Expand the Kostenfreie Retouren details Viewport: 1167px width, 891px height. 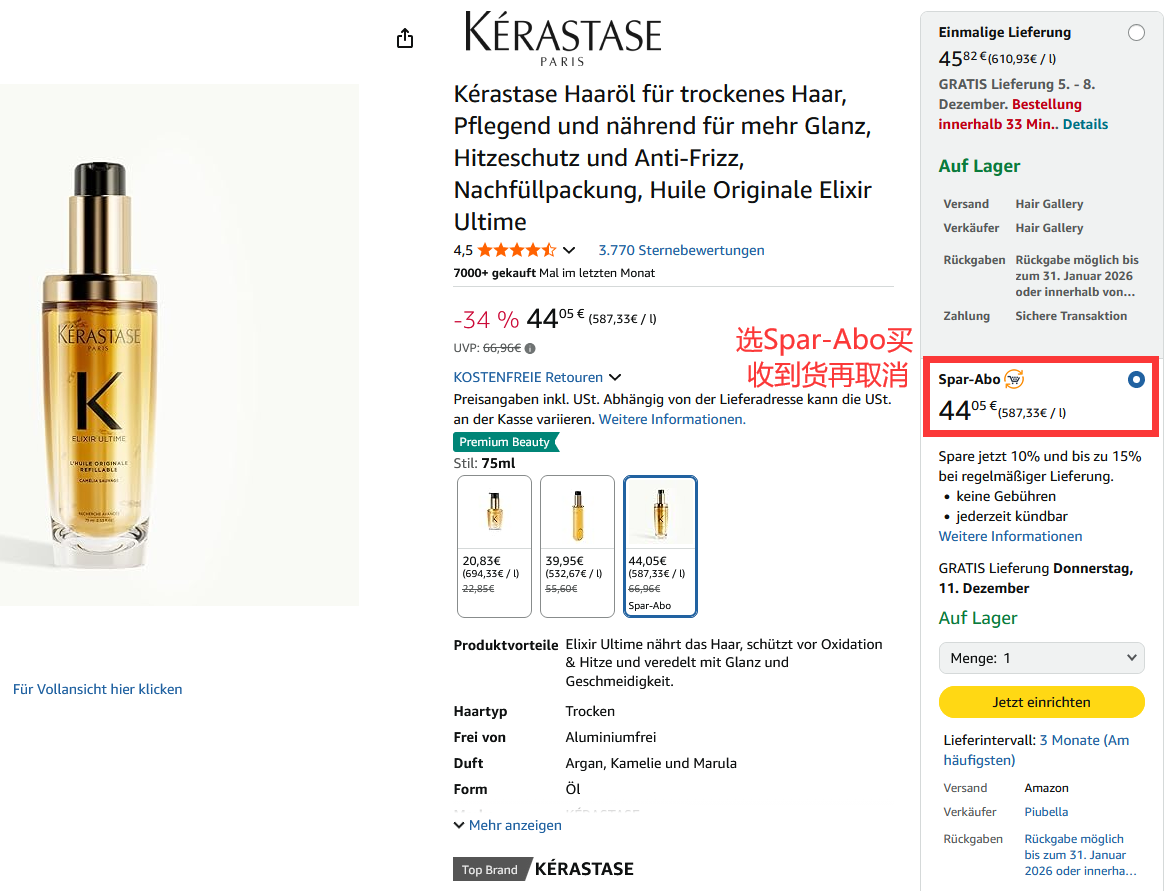tap(615, 377)
